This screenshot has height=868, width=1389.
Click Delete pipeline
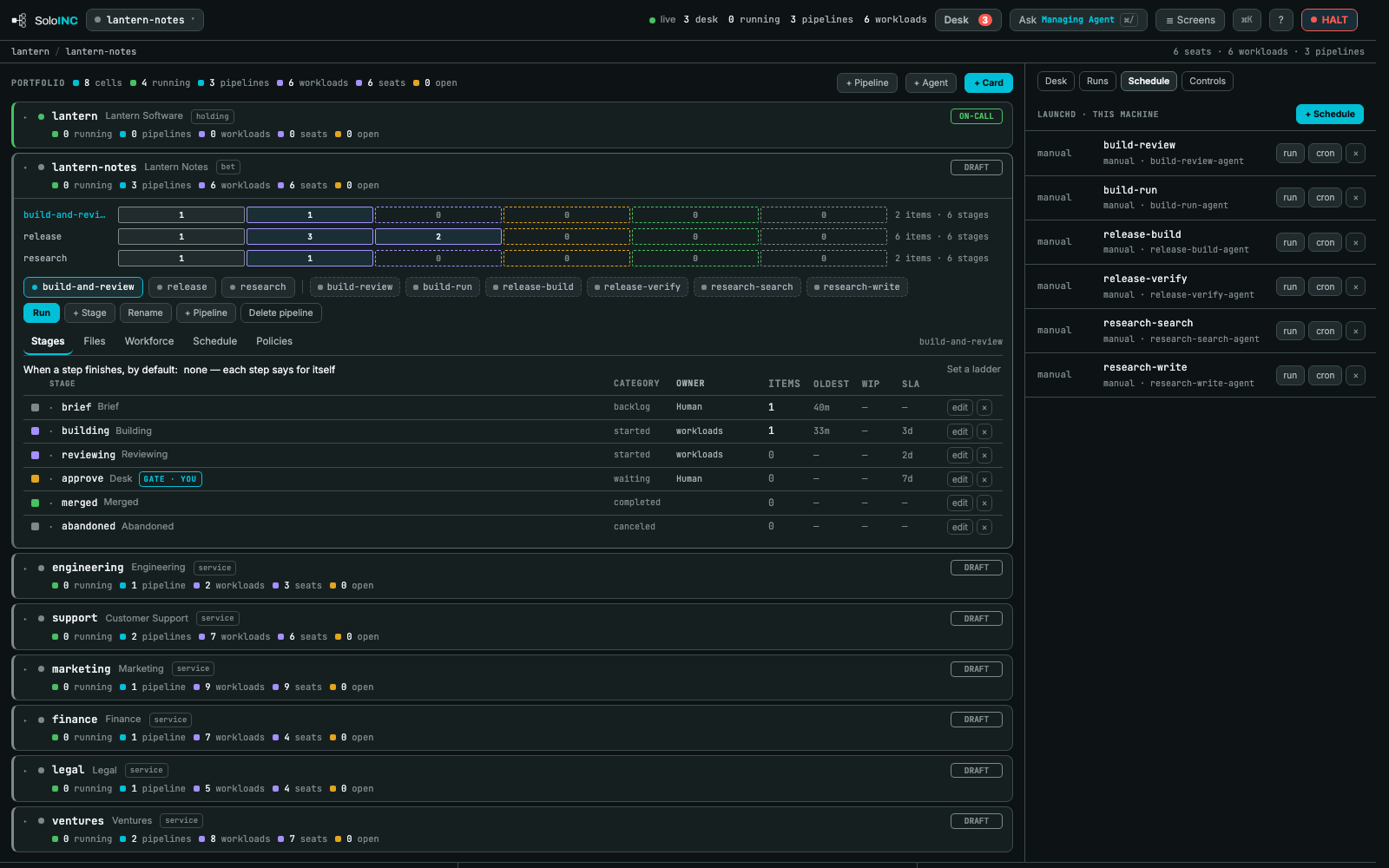(x=280, y=313)
